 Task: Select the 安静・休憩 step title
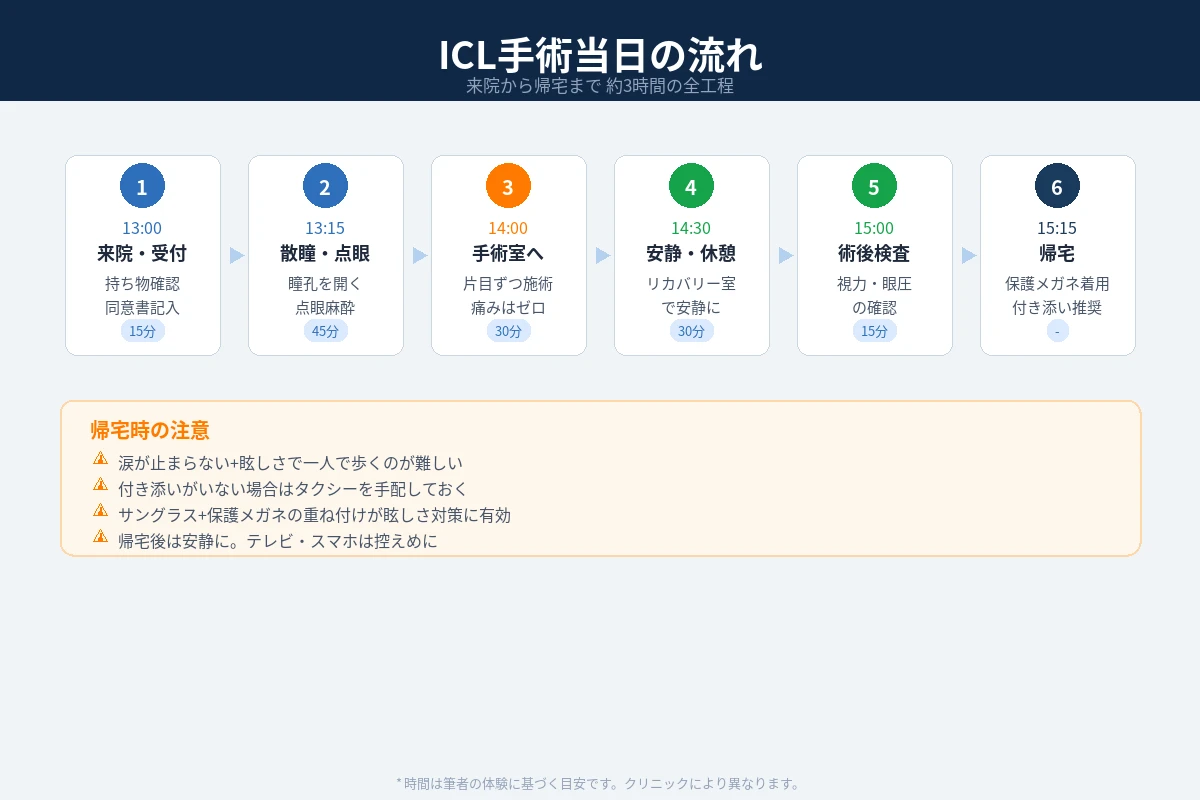coord(691,253)
